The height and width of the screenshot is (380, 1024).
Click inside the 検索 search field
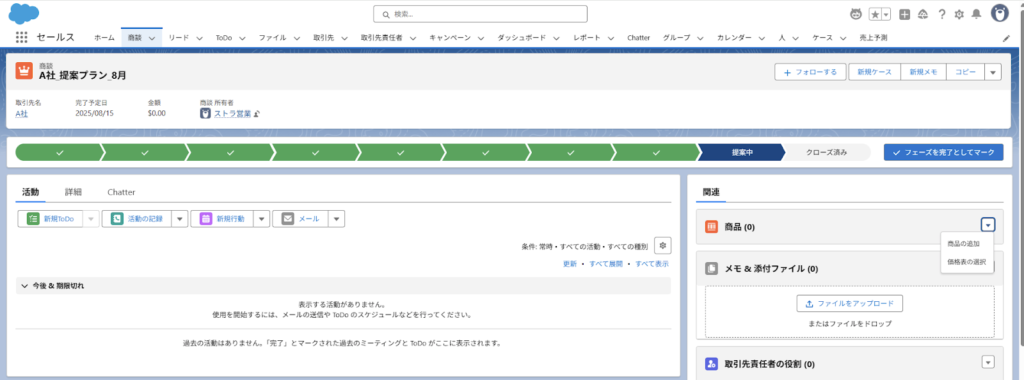click(x=480, y=14)
